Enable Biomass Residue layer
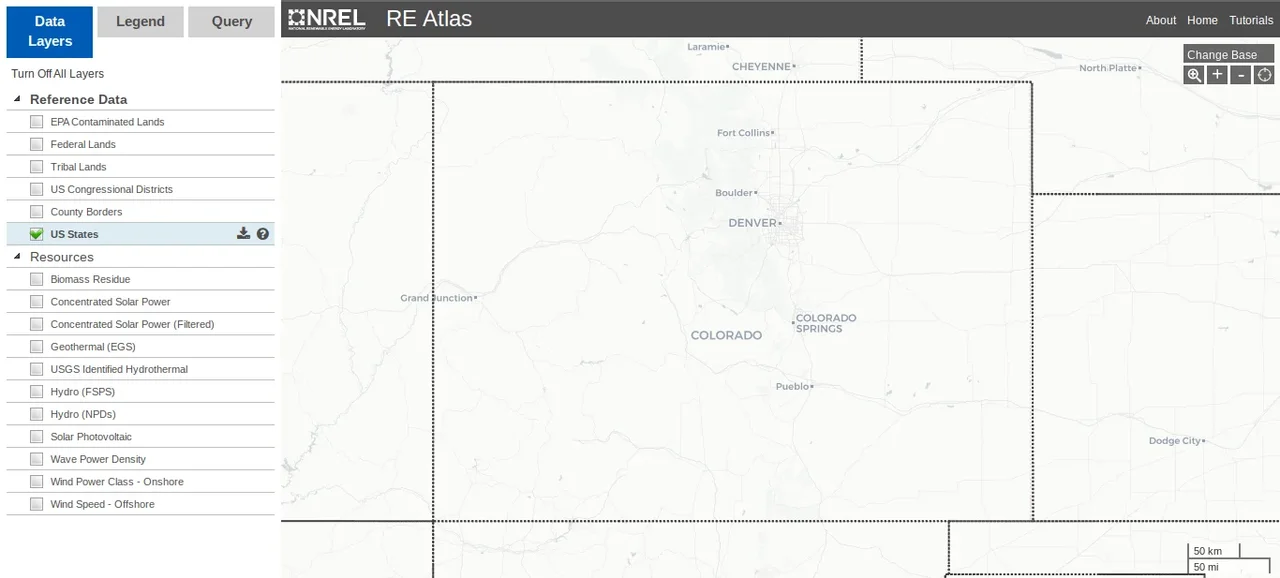Image resolution: width=1280 pixels, height=578 pixels. coord(37,279)
